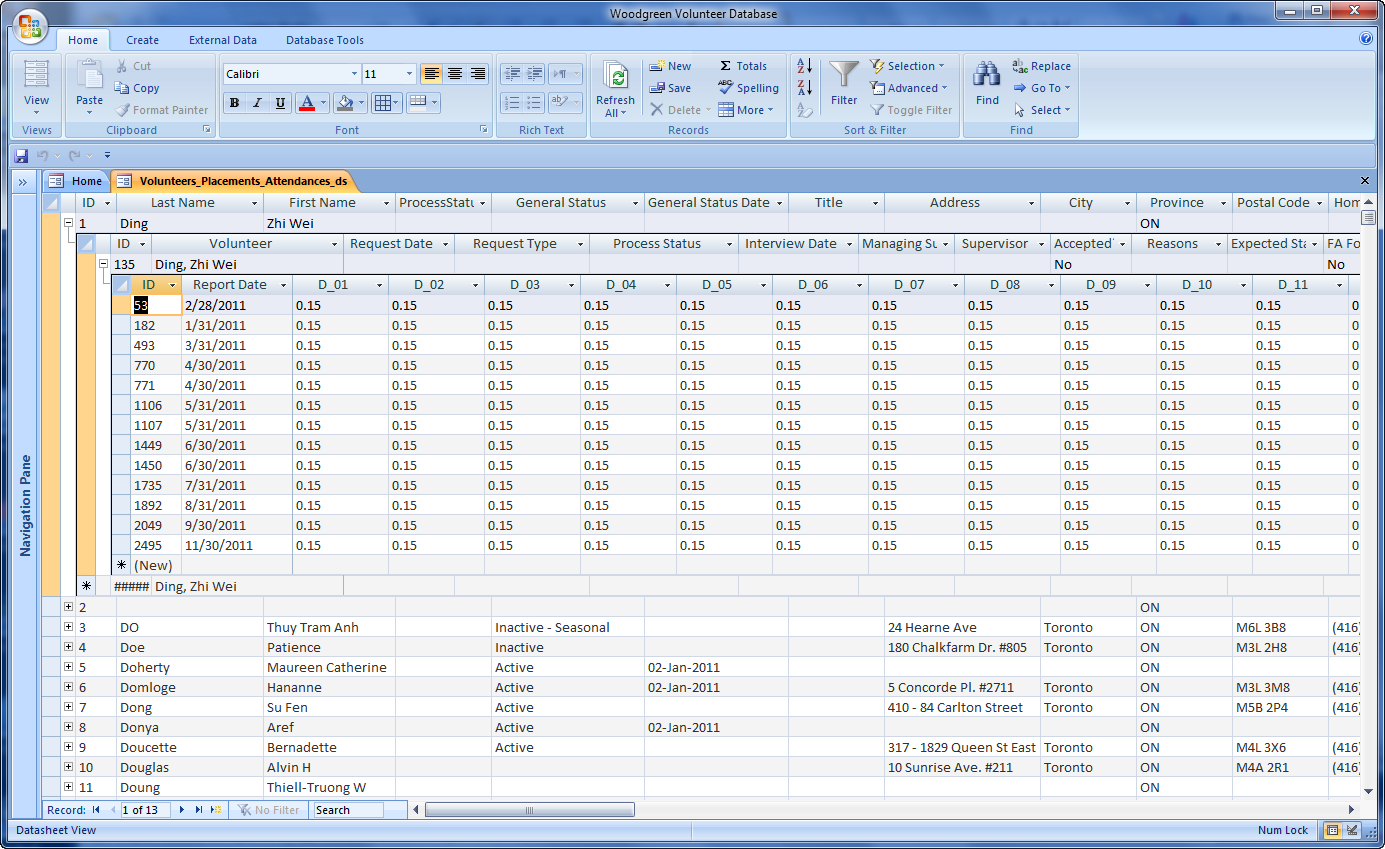Open the gridlines options
Screen dimensions: 1385x849
coord(385,103)
